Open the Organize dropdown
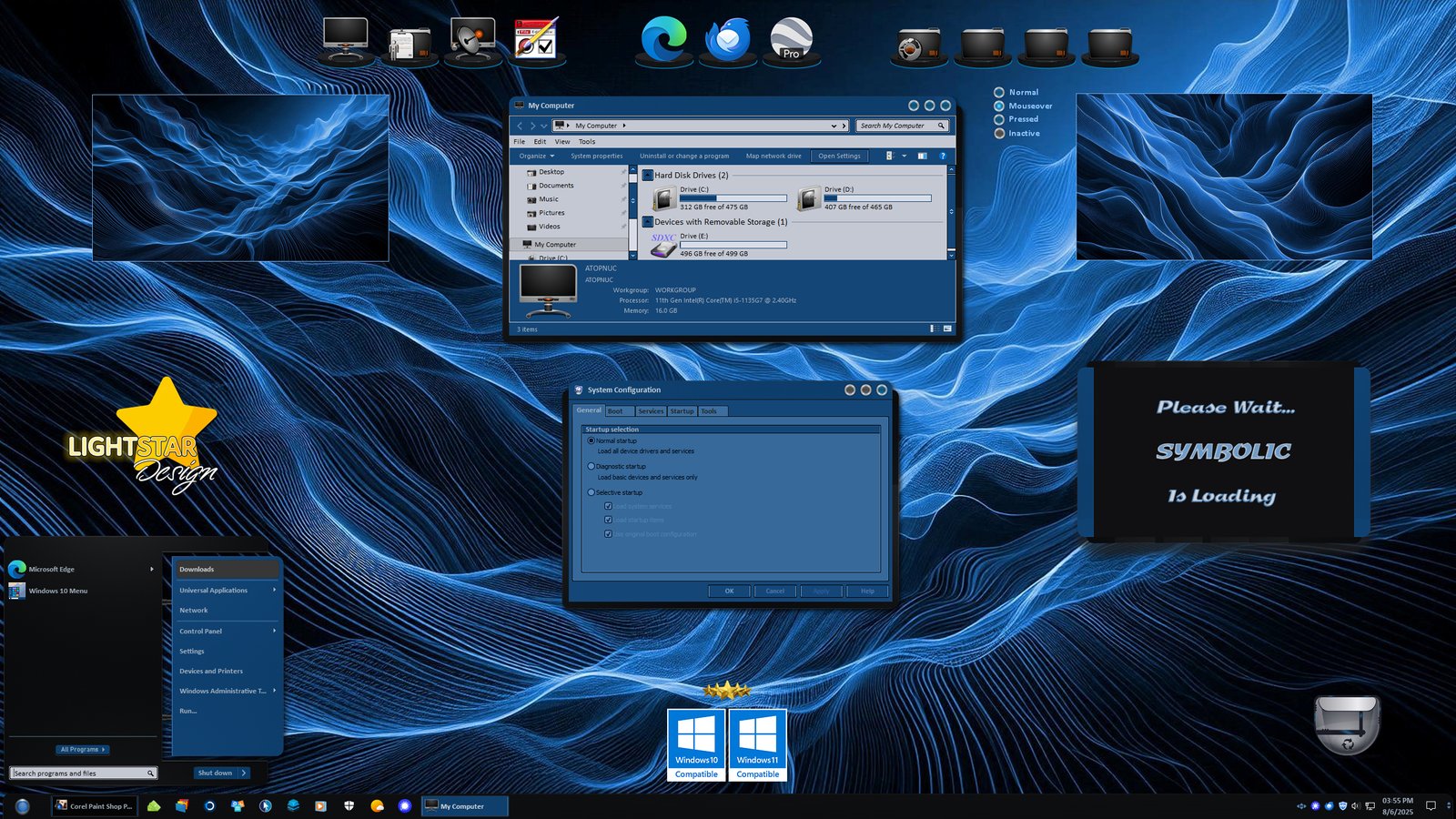 (537, 156)
